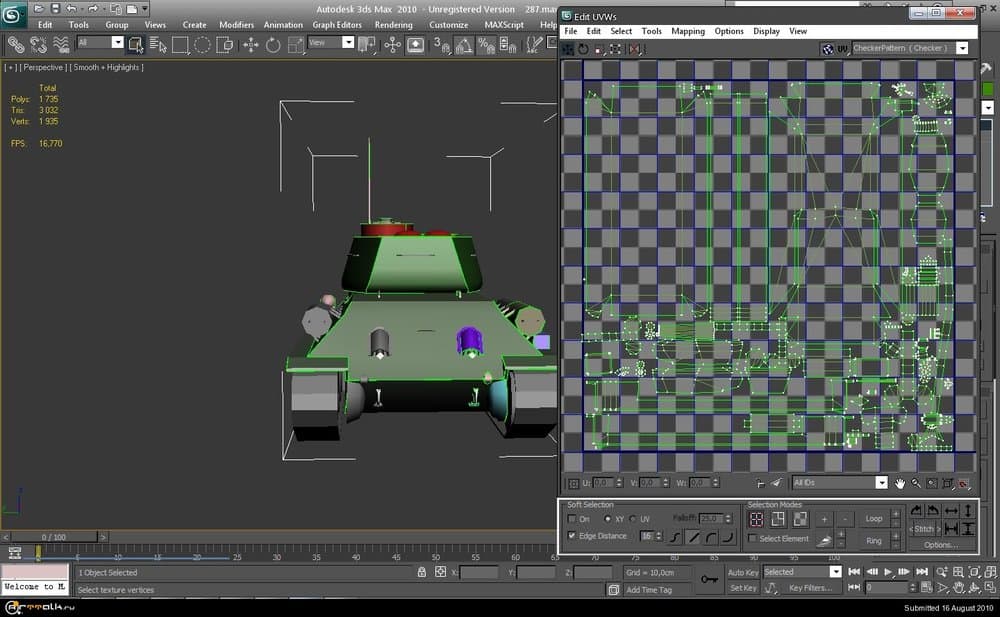
Task: Click the Select and Move tool
Action: pyautogui.click(x=250, y=45)
